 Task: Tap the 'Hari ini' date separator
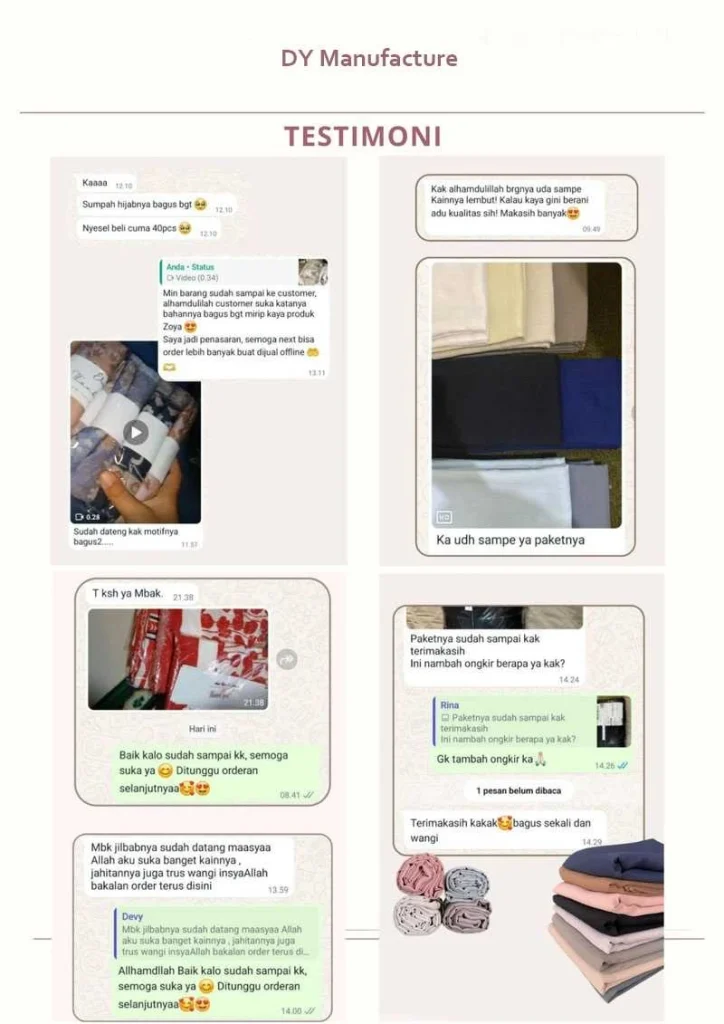202,729
